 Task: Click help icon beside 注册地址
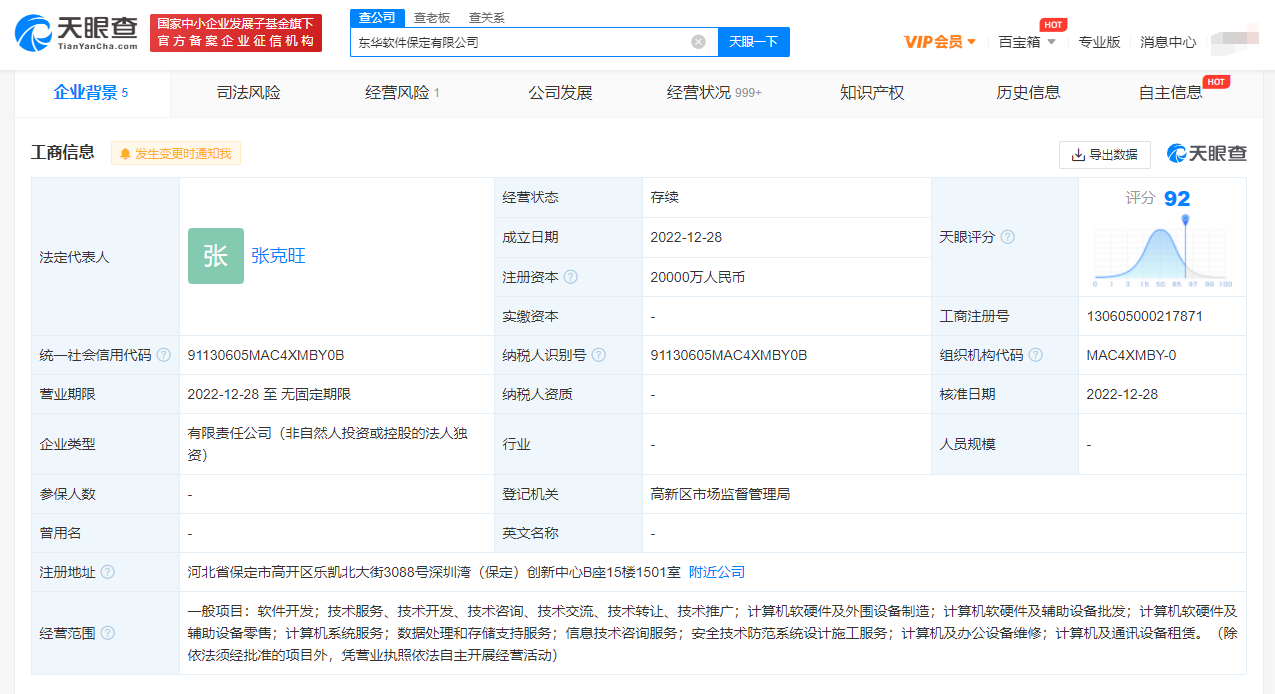click(108, 572)
